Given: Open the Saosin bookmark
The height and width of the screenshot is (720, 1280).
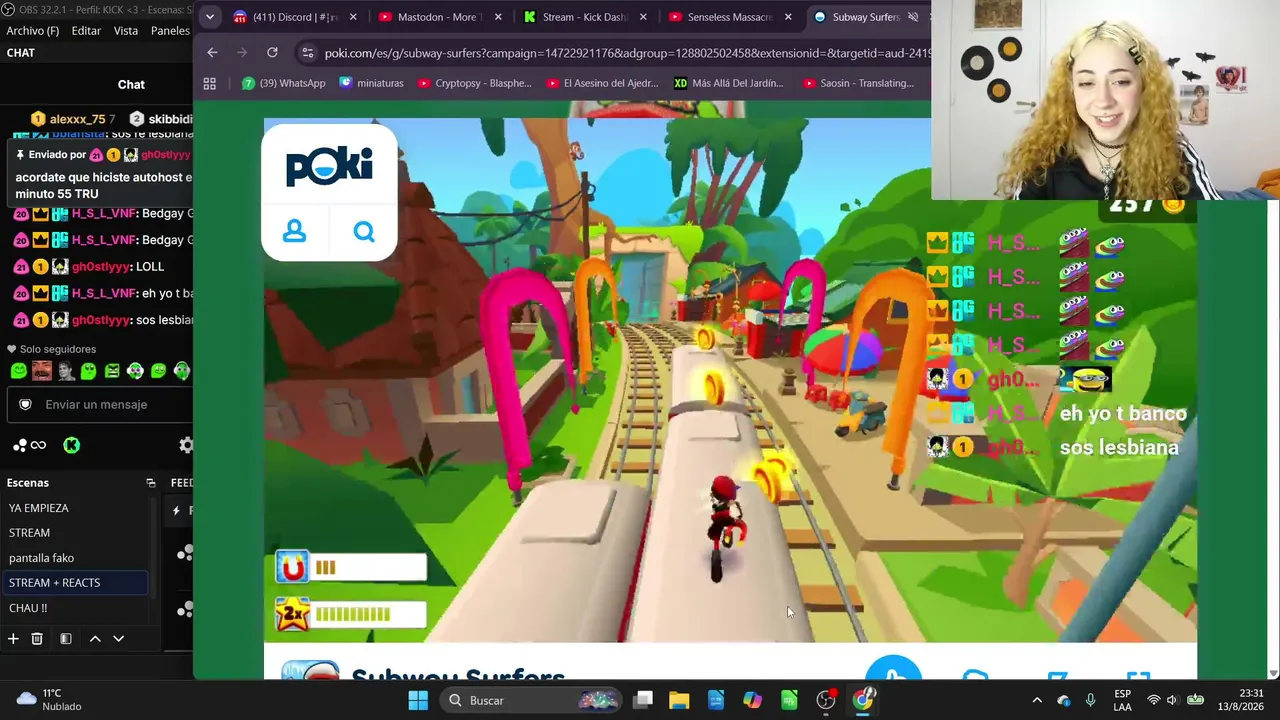Looking at the screenshot, I should 859,83.
